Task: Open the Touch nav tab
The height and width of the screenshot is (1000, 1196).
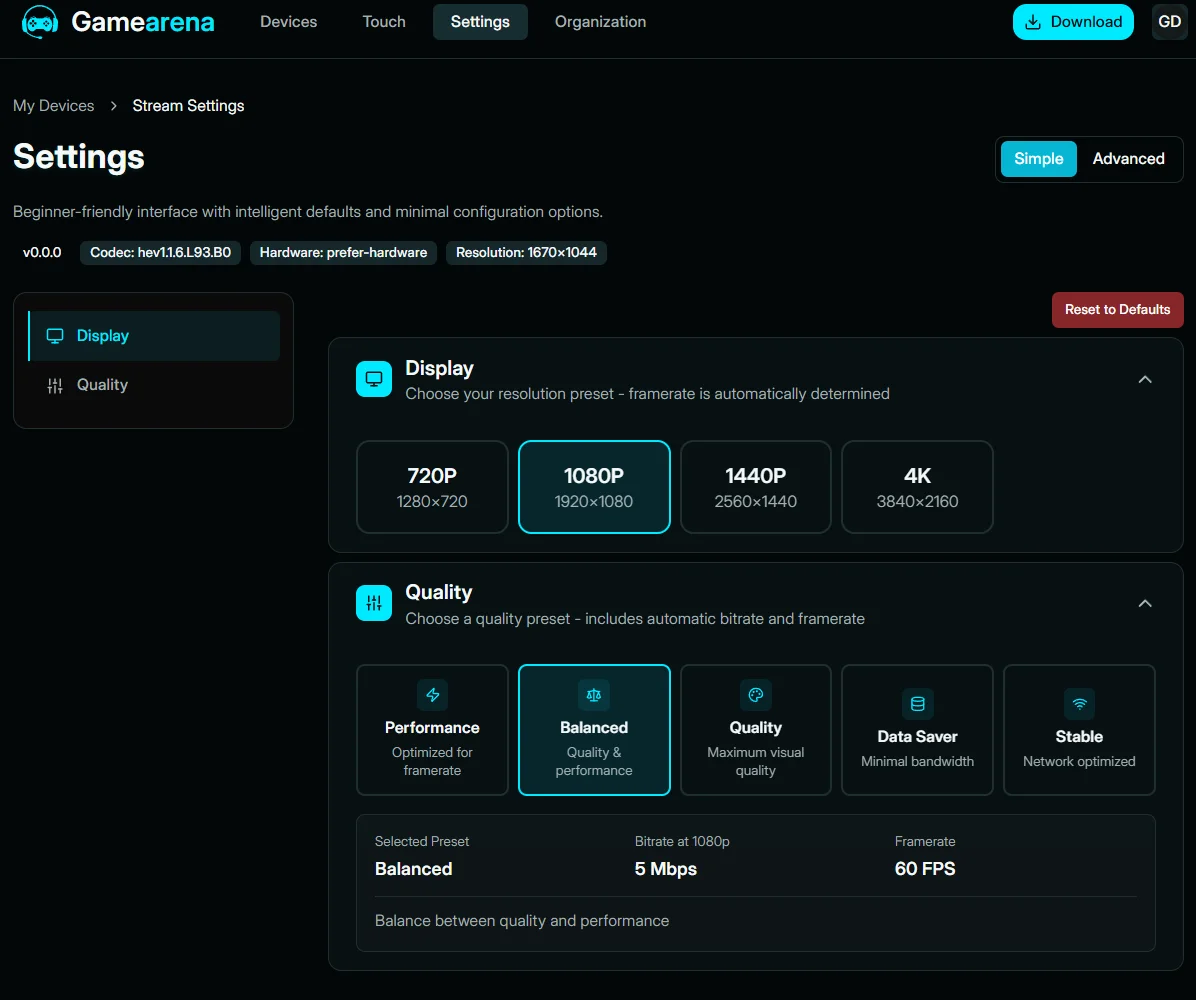Action: point(384,22)
